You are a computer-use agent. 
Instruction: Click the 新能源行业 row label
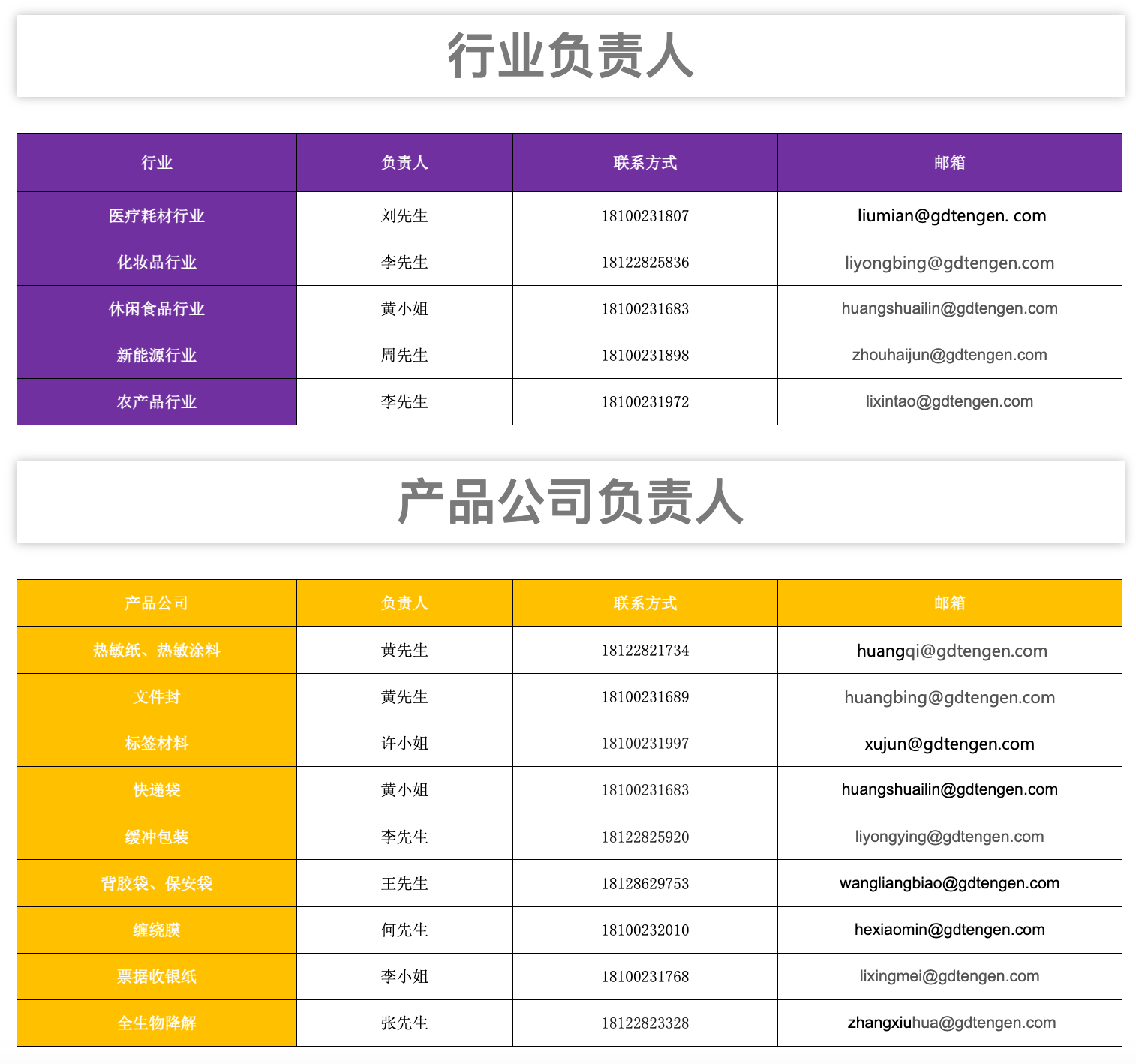(x=157, y=356)
